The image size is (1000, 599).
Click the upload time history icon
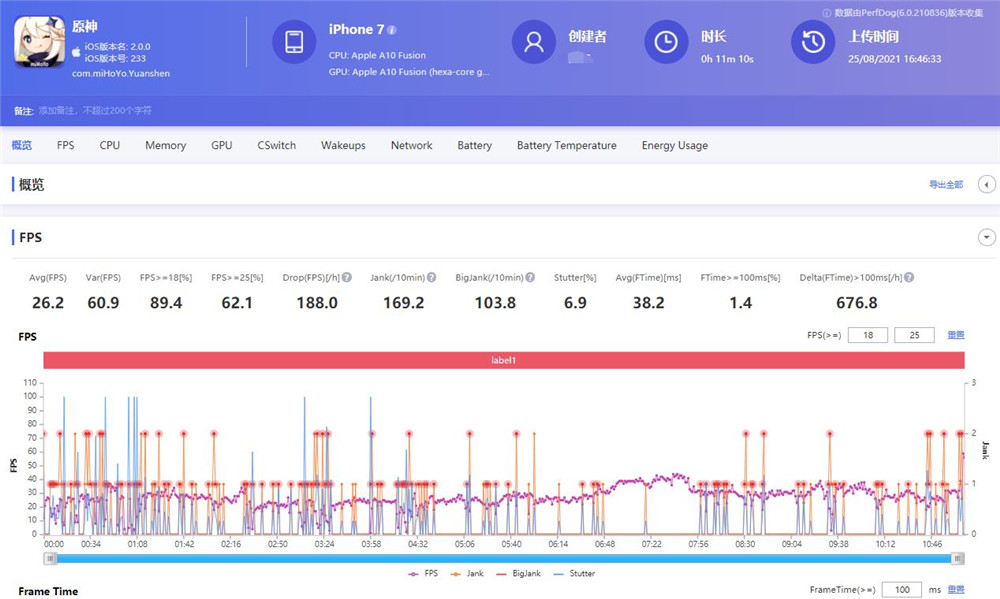(813, 42)
